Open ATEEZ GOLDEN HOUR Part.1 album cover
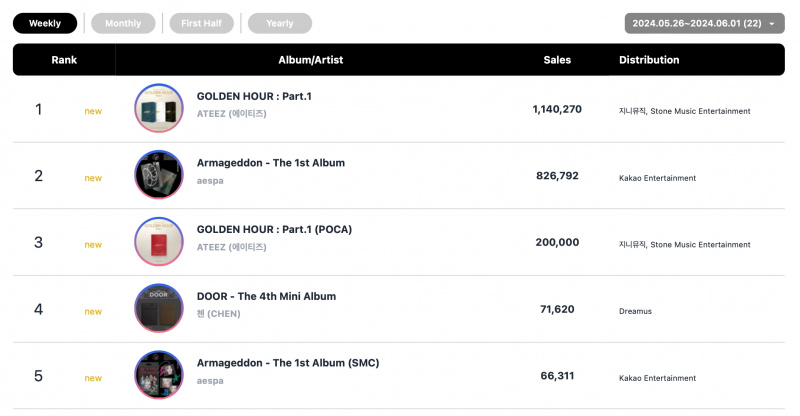 159,108
